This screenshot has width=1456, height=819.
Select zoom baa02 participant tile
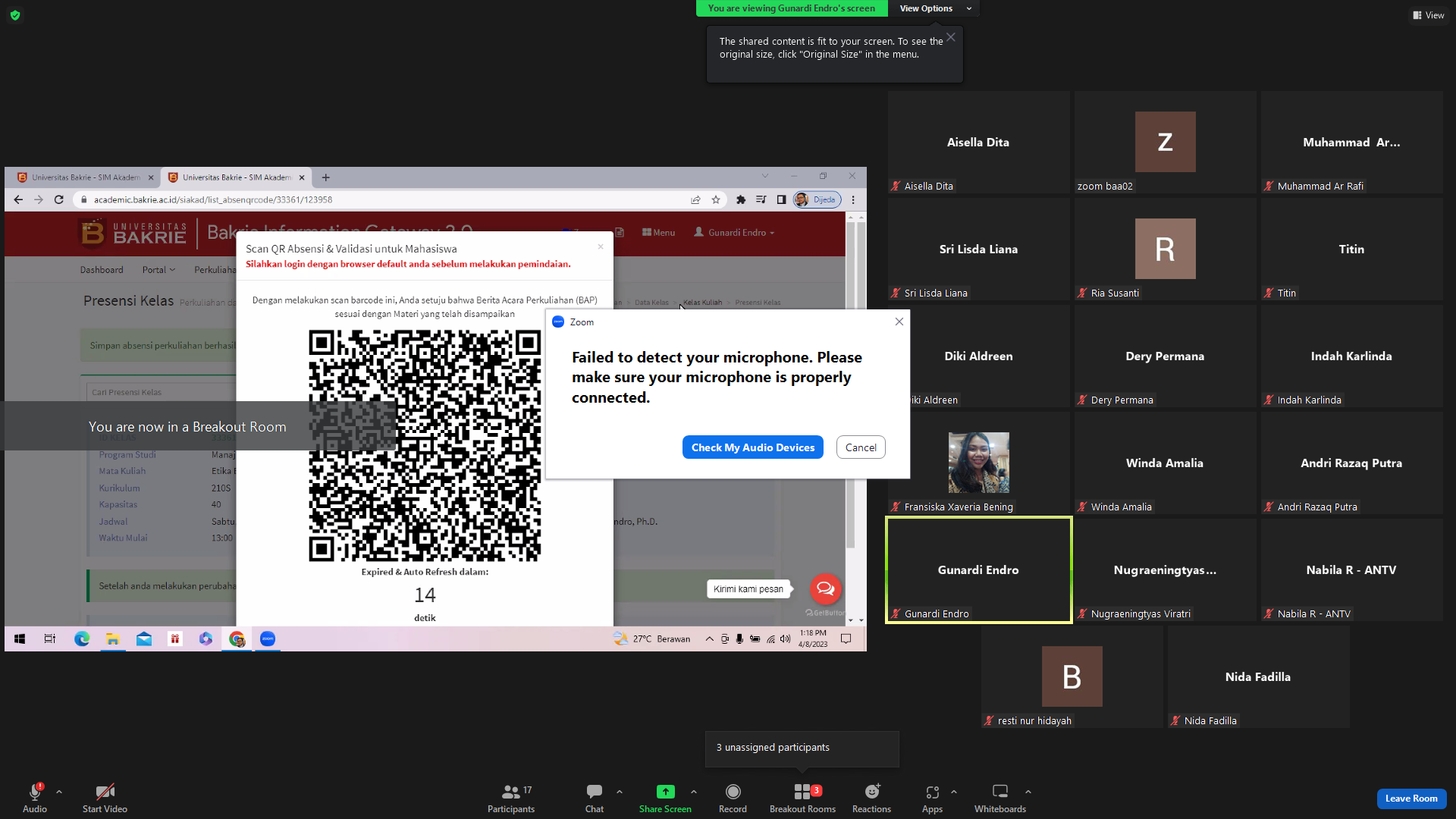click(x=1165, y=142)
